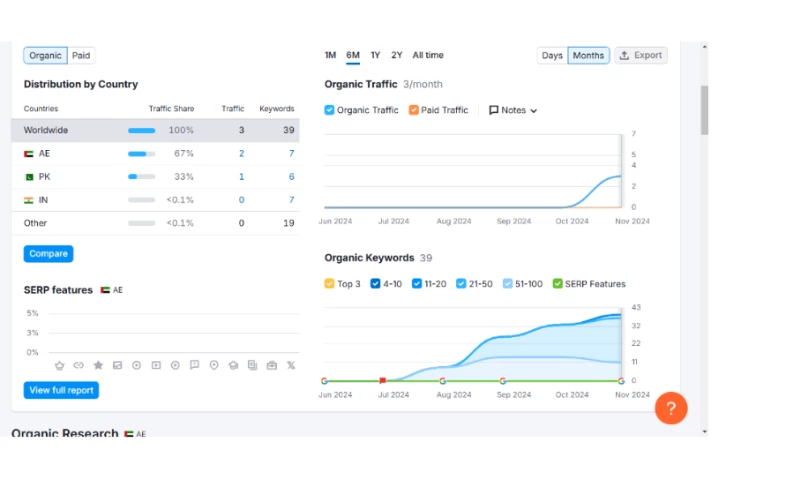The image size is (800, 480).
Task: Click the X (Twitter) SERP icon
Action: [291, 366]
